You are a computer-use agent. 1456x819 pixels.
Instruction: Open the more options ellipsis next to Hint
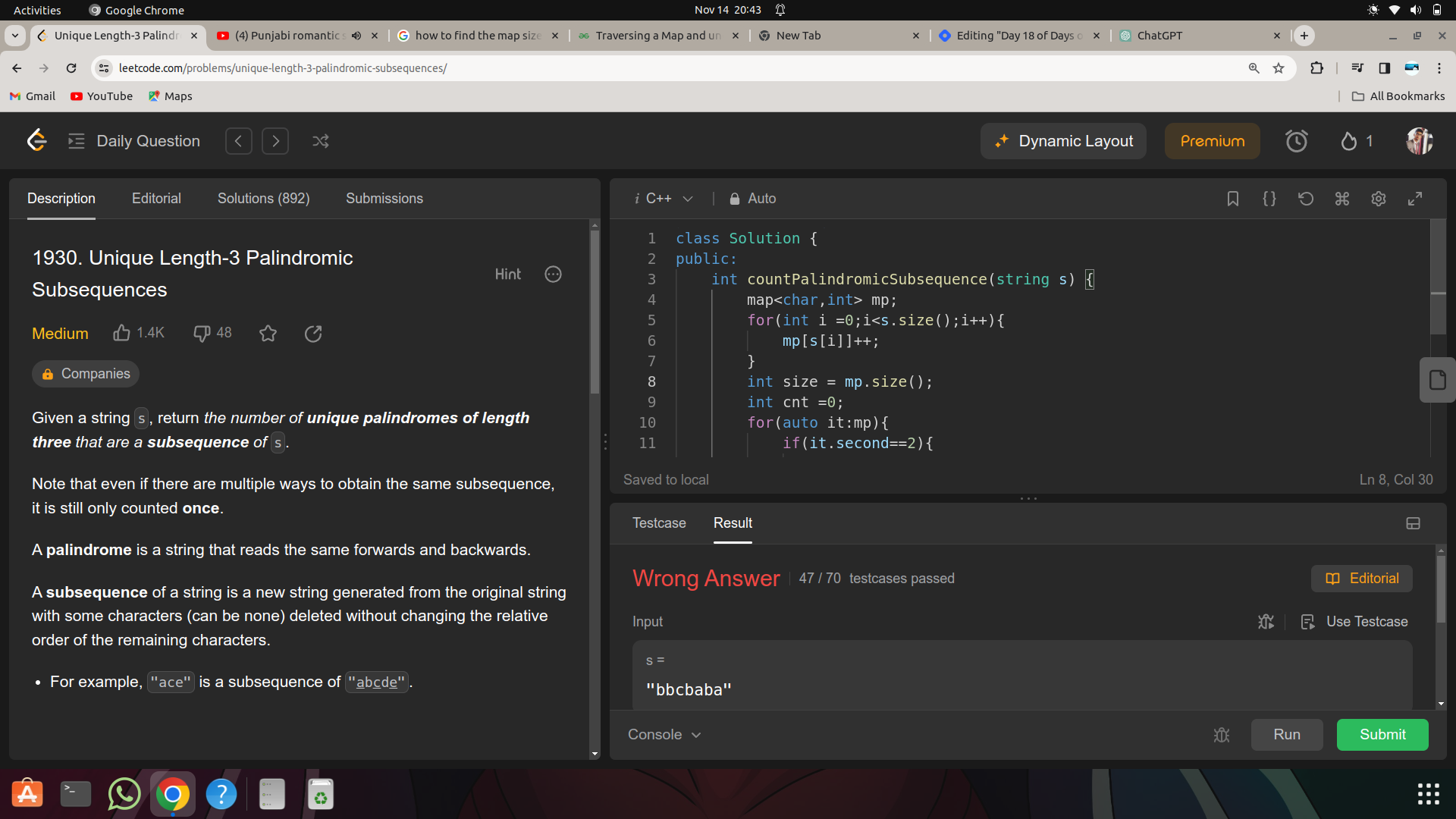tap(554, 275)
